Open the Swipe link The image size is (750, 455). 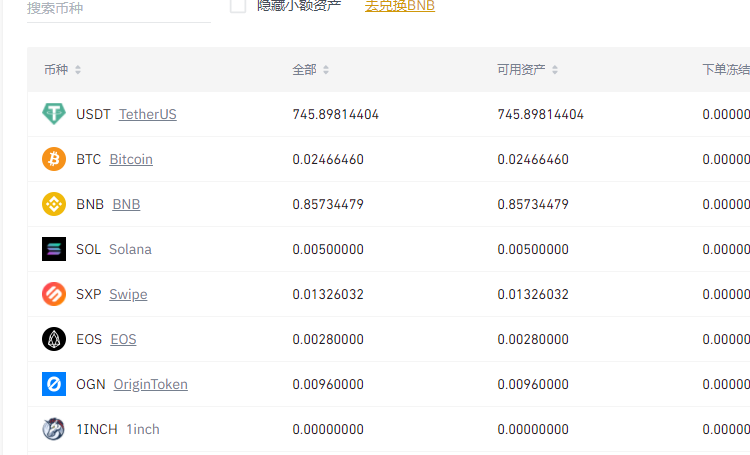click(128, 294)
